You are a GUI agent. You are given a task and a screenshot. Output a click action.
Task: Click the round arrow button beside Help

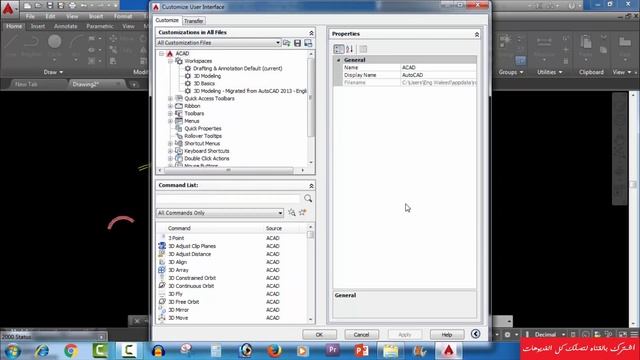pyautogui.click(x=476, y=334)
